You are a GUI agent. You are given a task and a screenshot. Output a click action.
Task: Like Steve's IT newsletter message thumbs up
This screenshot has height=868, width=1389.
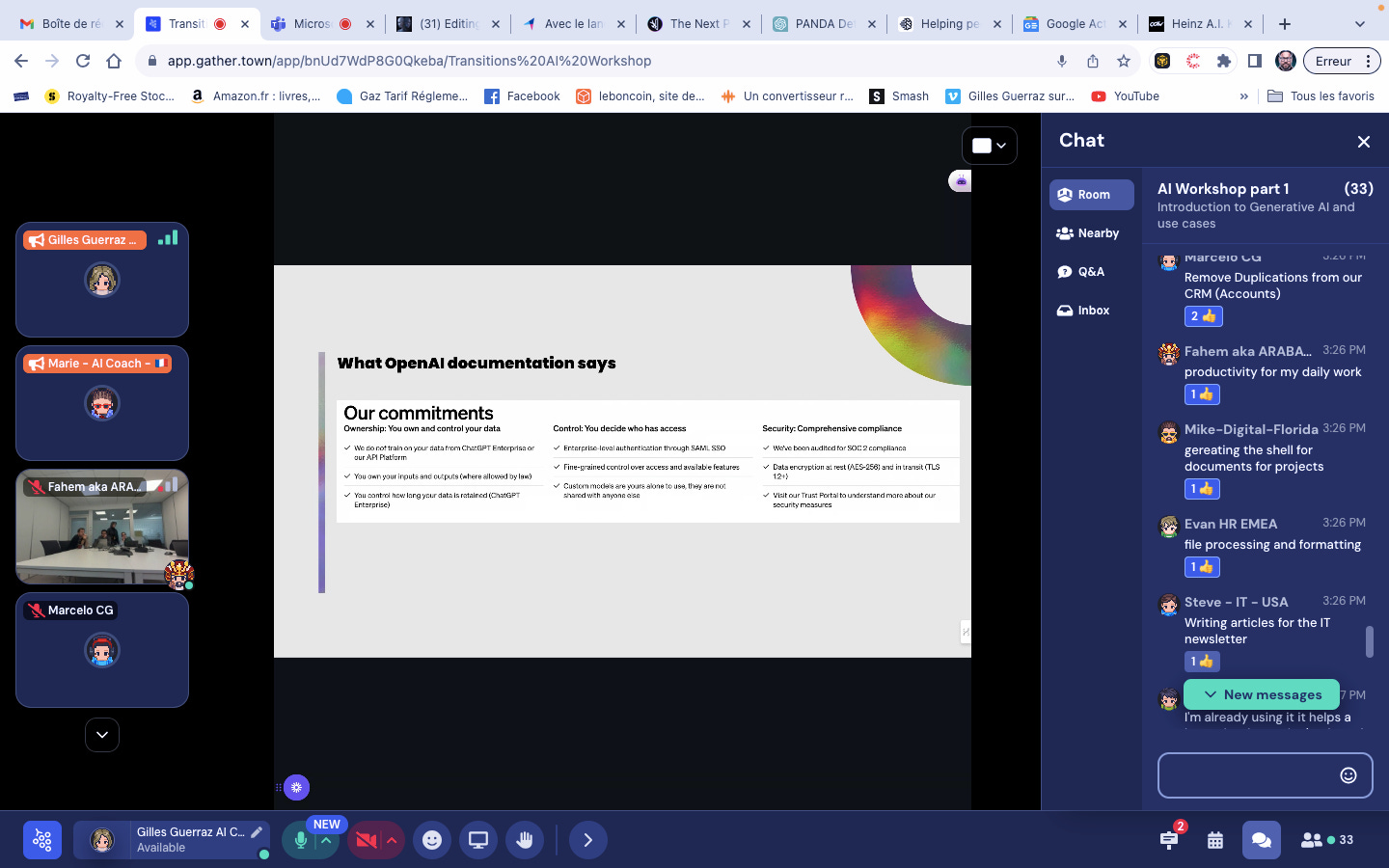pos(1202,662)
